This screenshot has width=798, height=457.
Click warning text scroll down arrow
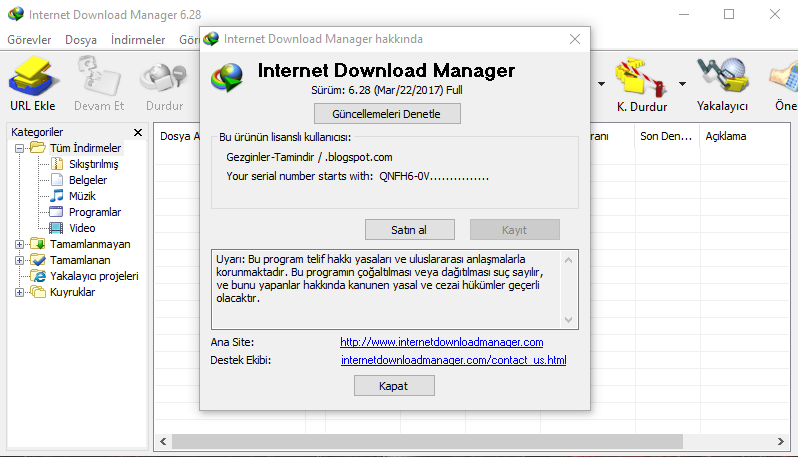click(x=569, y=320)
